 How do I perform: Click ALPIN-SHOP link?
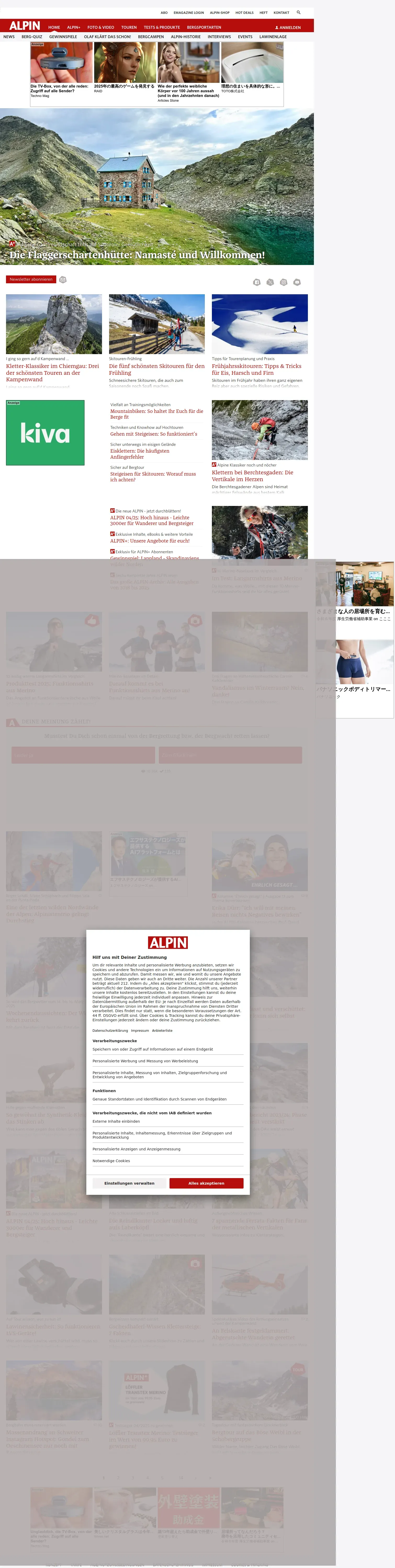point(220,12)
